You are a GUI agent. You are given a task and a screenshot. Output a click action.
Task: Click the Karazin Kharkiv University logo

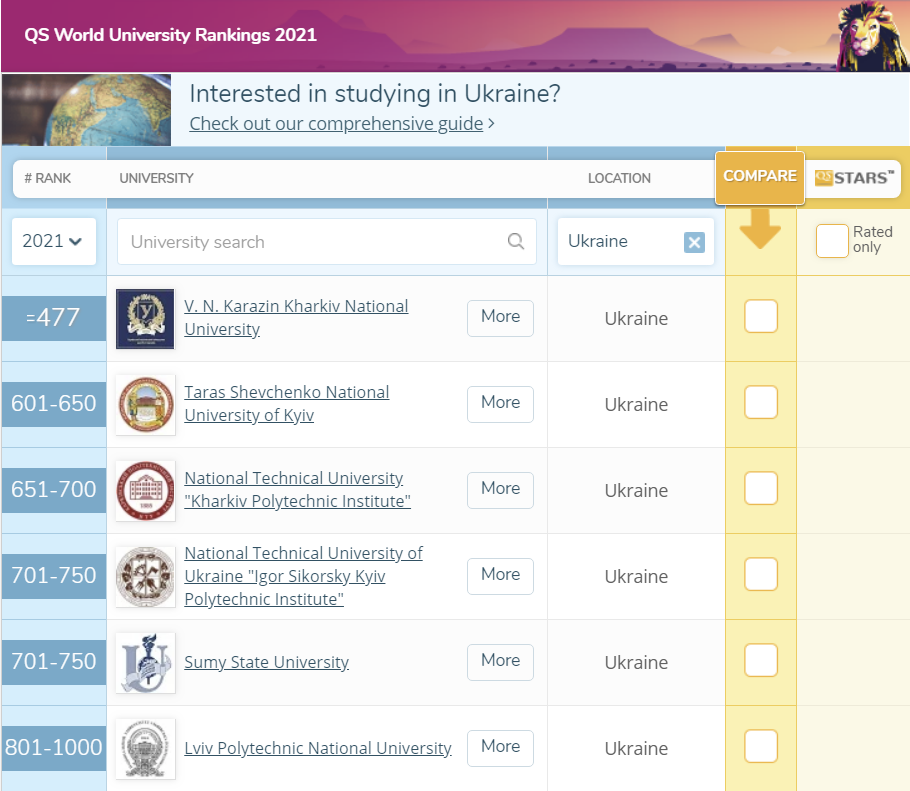click(145, 319)
